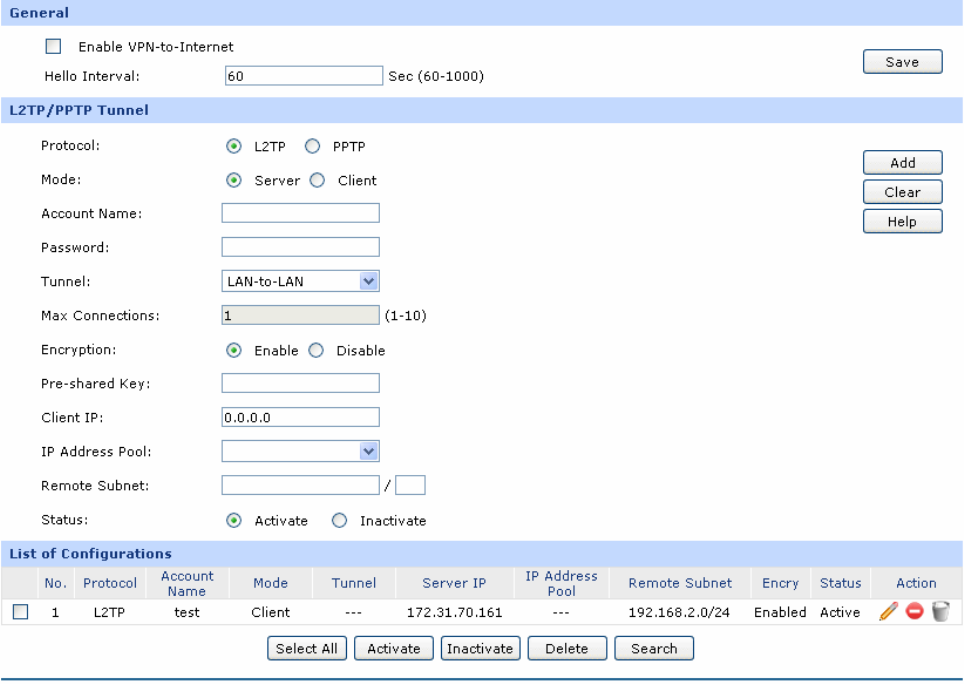Open the Tunnel LAN-to-LAN dropdown
This screenshot has width=964, height=684.
tap(300, 282)
